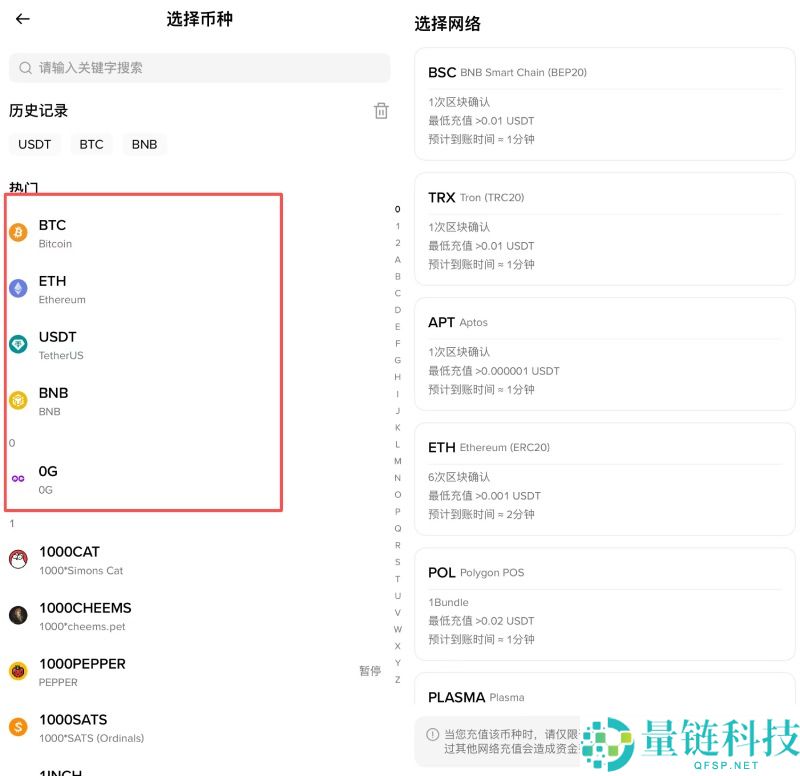Select PLASMA network card
Image resolution: width=800 pixels, height=776 pixels.
[x=605, y=690]
